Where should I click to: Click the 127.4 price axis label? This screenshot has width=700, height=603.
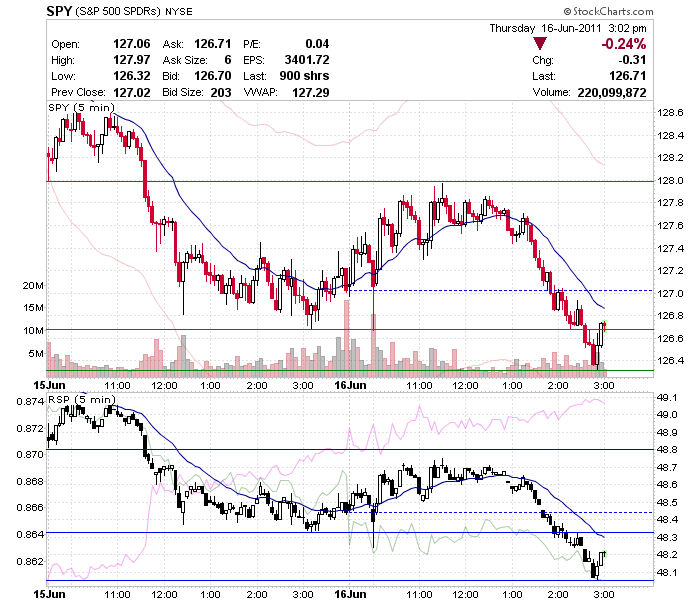tap(670, 248)
